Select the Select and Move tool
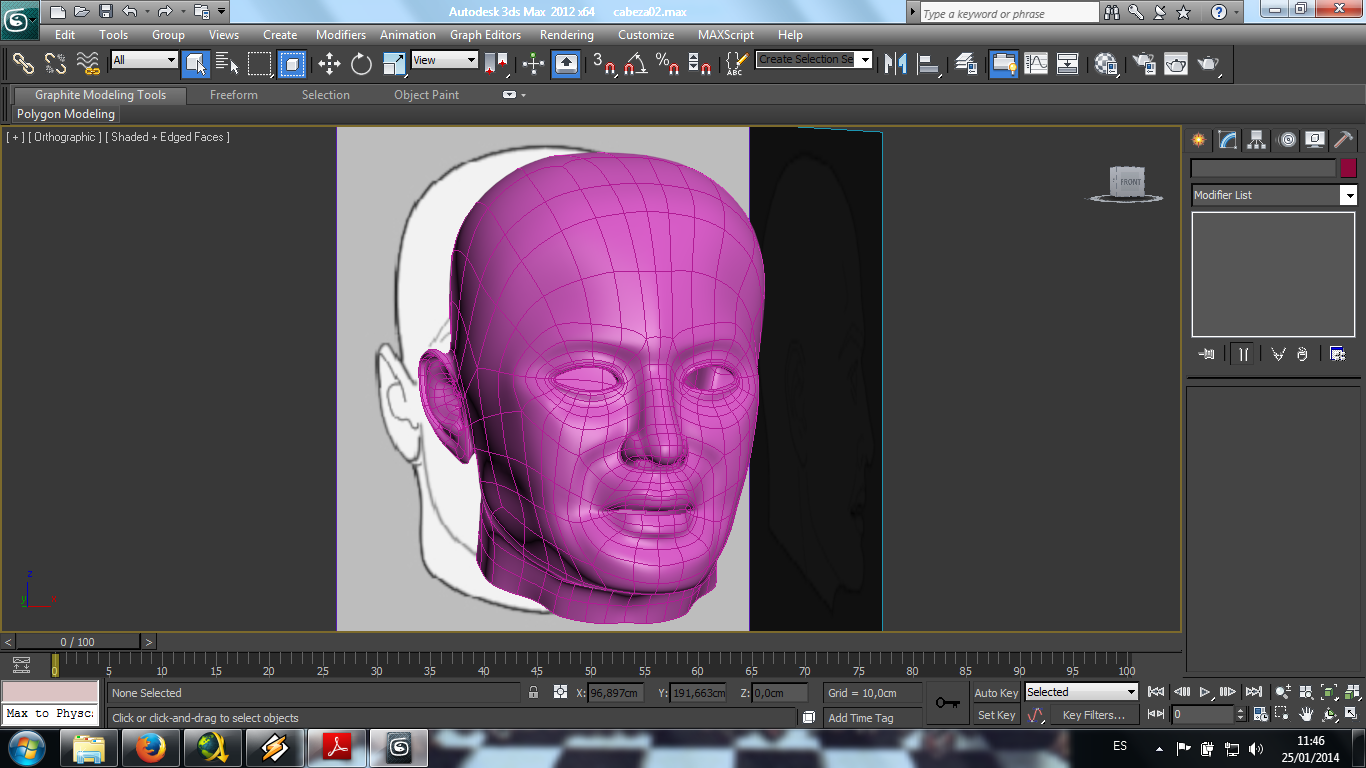The height and width of the screenshot is (768, 1366). tap(329, 64)
